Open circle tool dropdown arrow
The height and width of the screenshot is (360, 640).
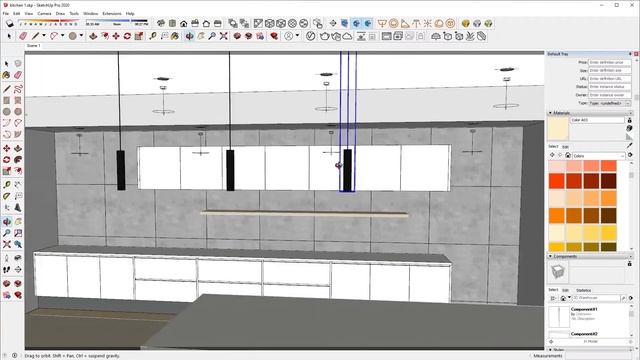(81, 36)
